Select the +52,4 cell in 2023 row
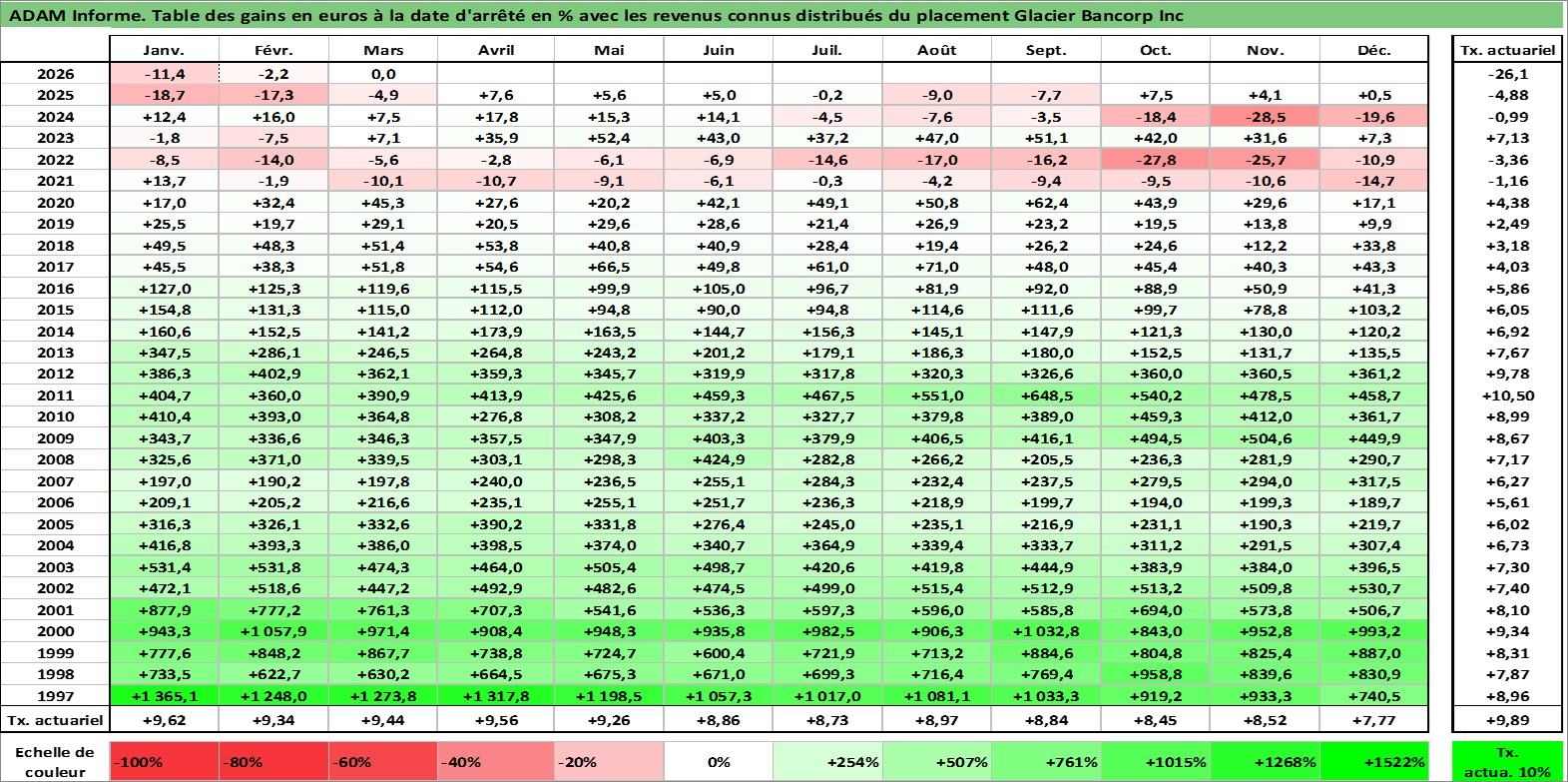The width and height of the screenshot is (1568, 782). (x=609, y=138)
